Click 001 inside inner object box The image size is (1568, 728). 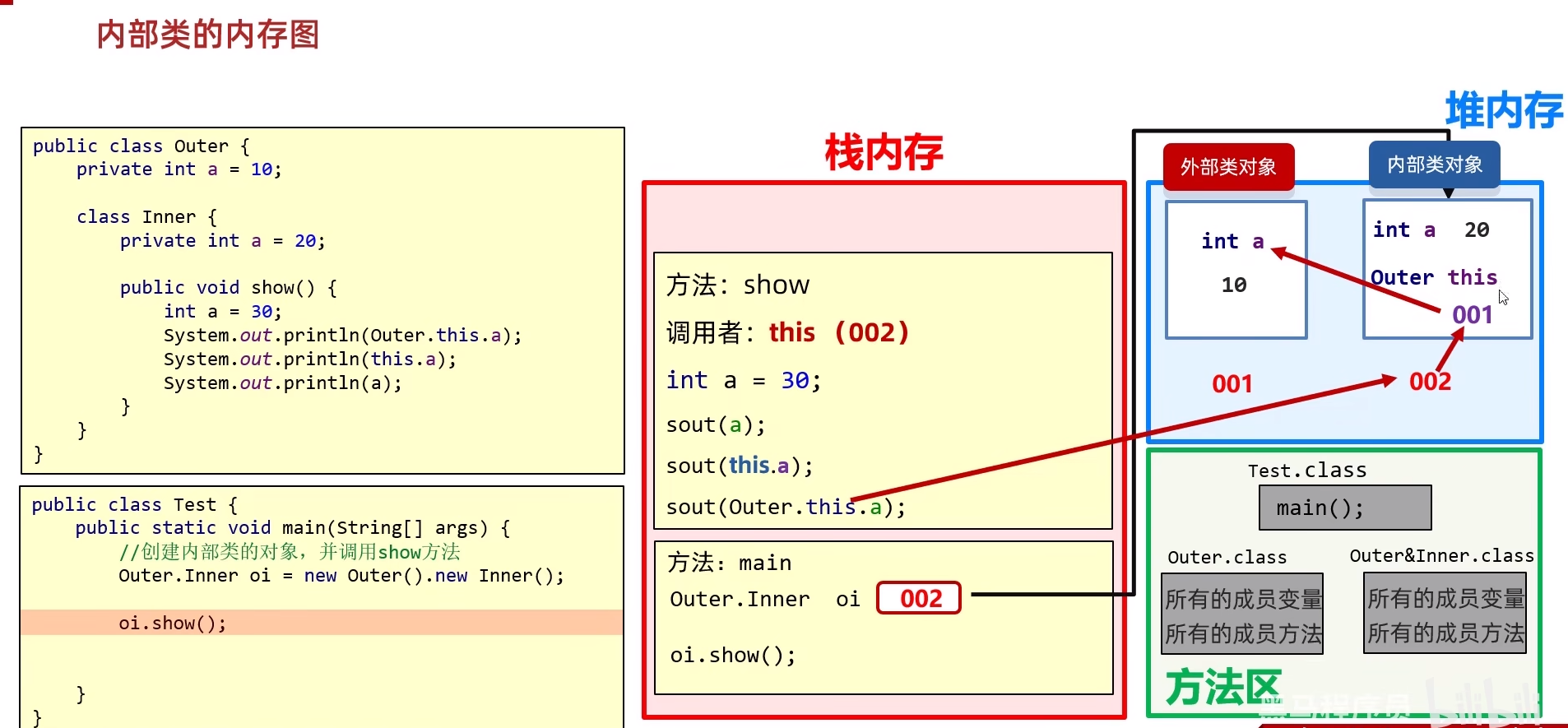coord(1473,315)
